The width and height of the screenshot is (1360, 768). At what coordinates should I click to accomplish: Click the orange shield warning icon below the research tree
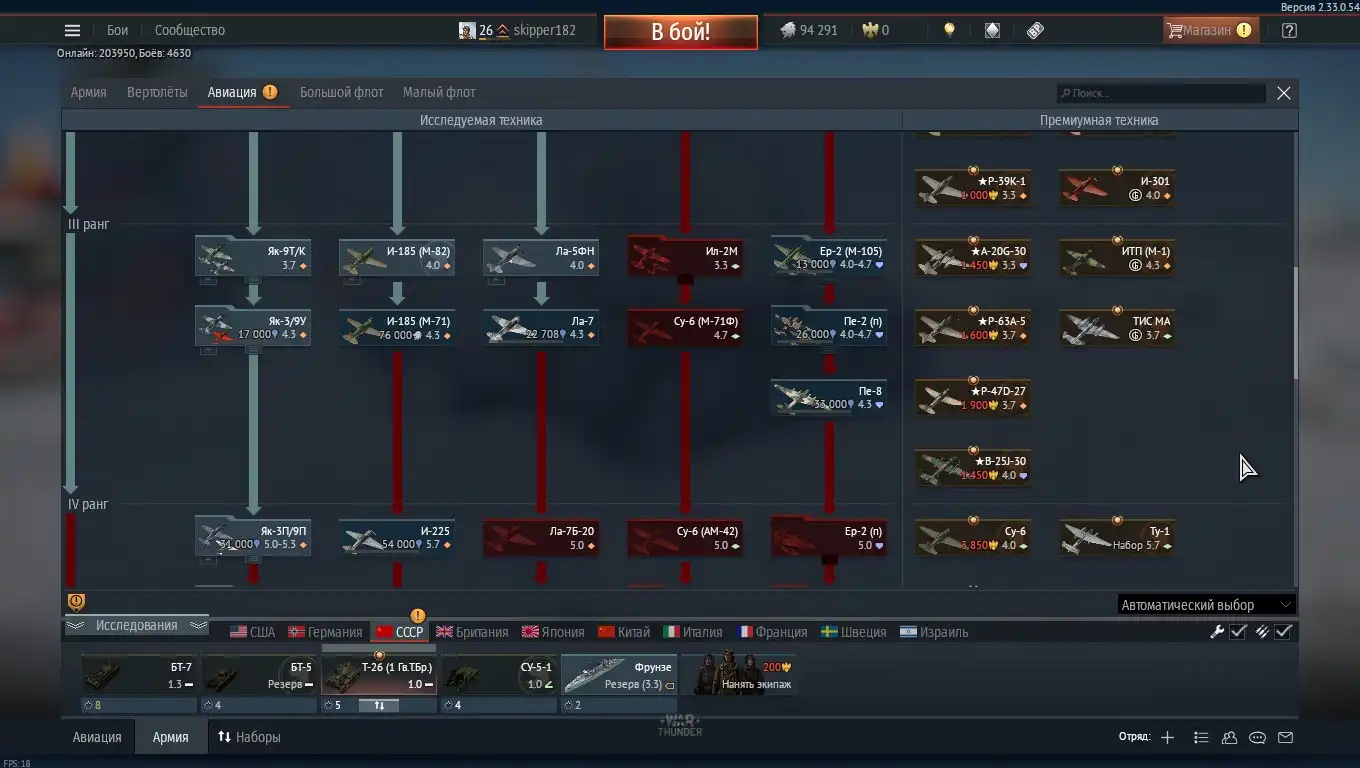(x=76, y=601)
